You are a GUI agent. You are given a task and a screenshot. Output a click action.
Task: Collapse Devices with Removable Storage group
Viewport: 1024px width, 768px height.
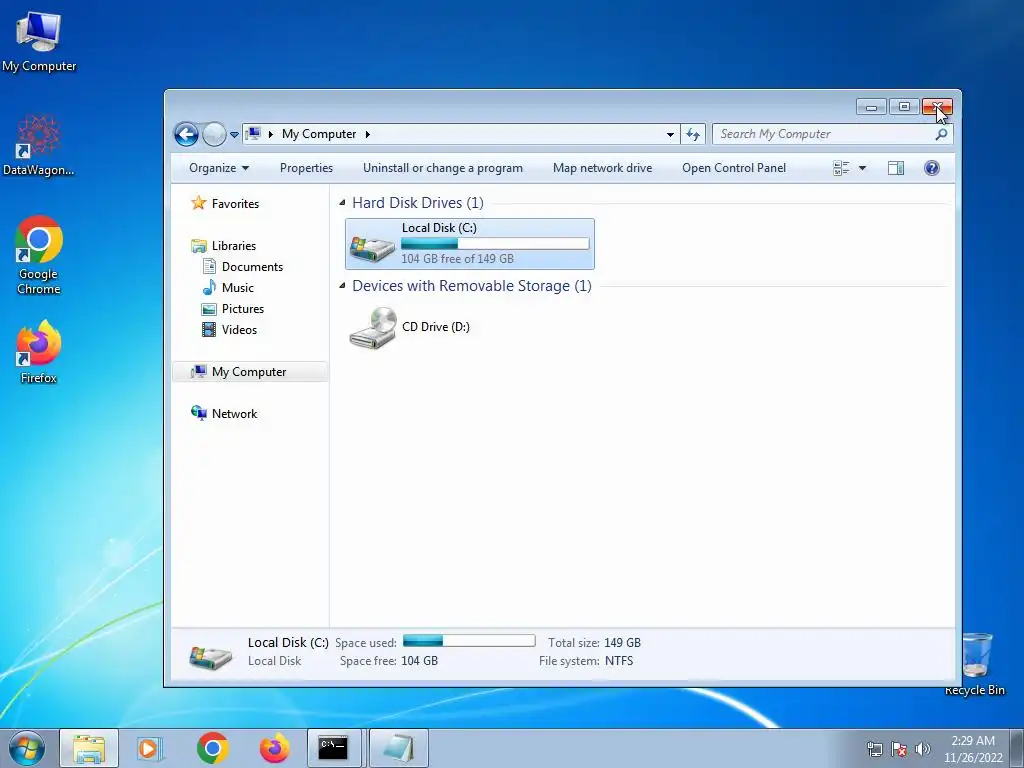click(342, 286)
